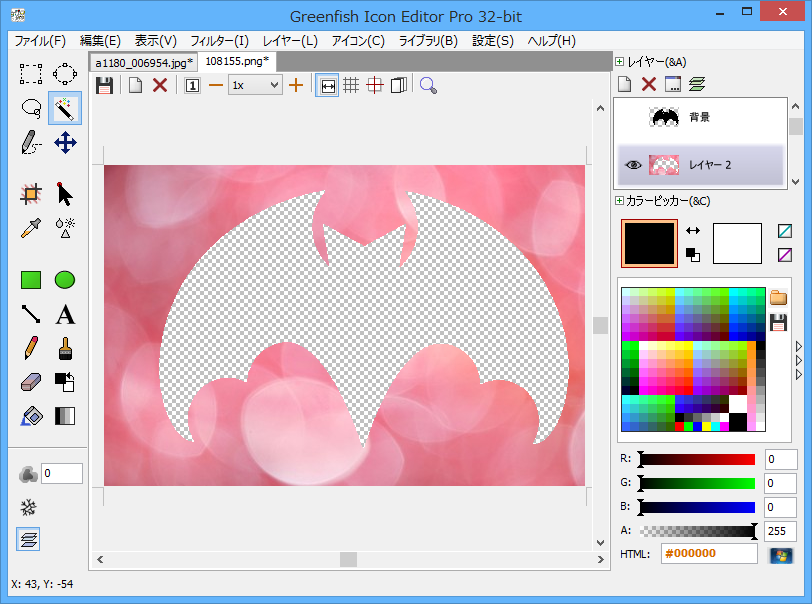Click the black foreground color swatch
The height and width of the screenshot is (604, 812).
pyautogui.click(x=648, y=243)
